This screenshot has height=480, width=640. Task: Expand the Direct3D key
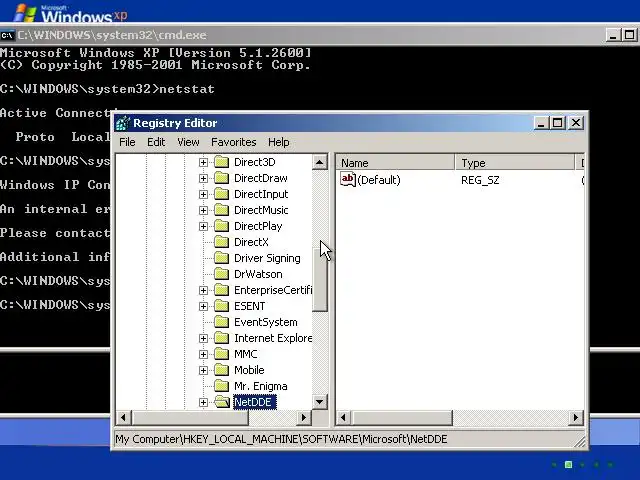(x=203, y=162)
